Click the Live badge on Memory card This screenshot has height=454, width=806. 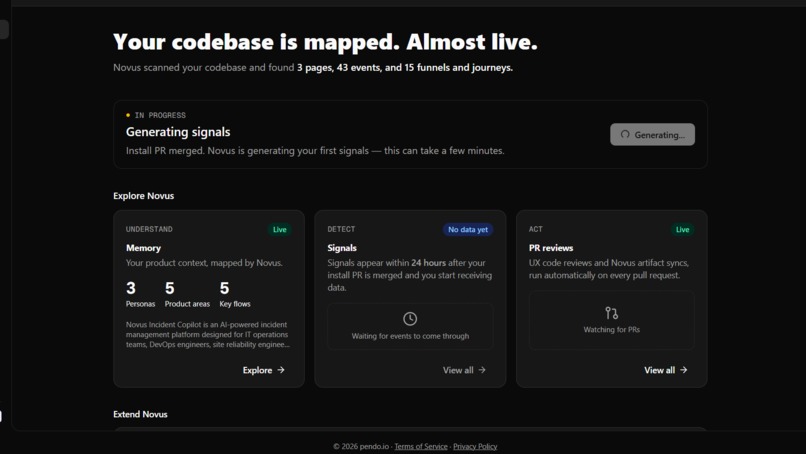click(280, 229)
